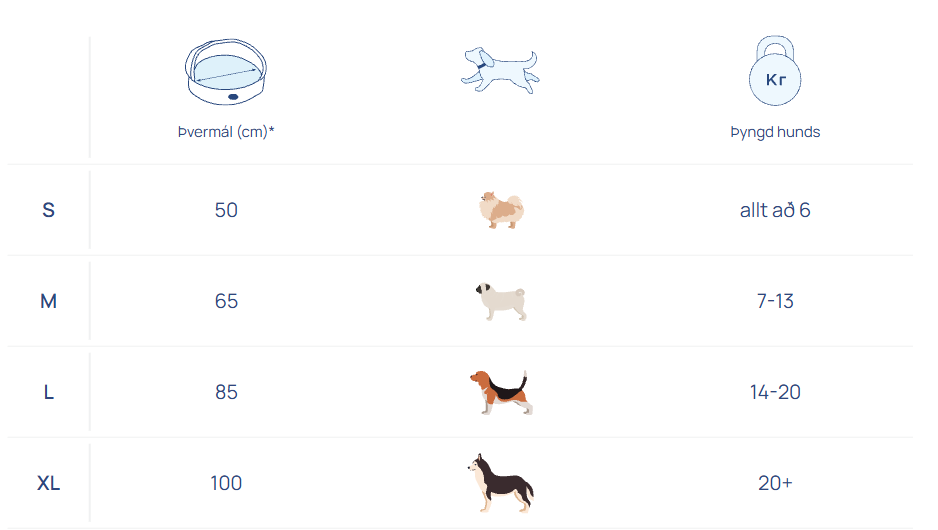
Task: Click the running dog icon
Action: point(500,70)
